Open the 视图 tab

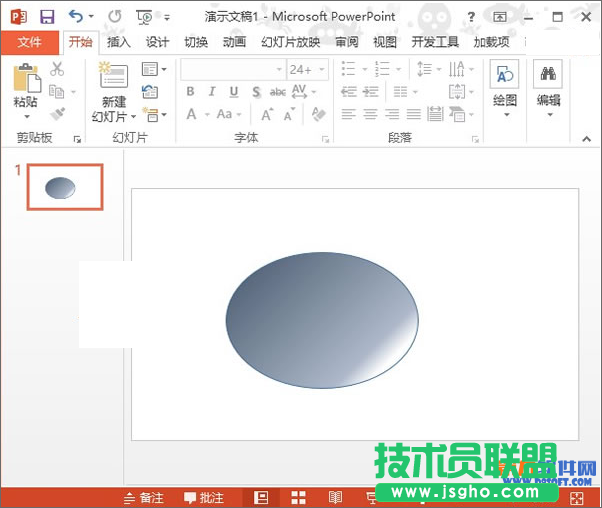385,42
